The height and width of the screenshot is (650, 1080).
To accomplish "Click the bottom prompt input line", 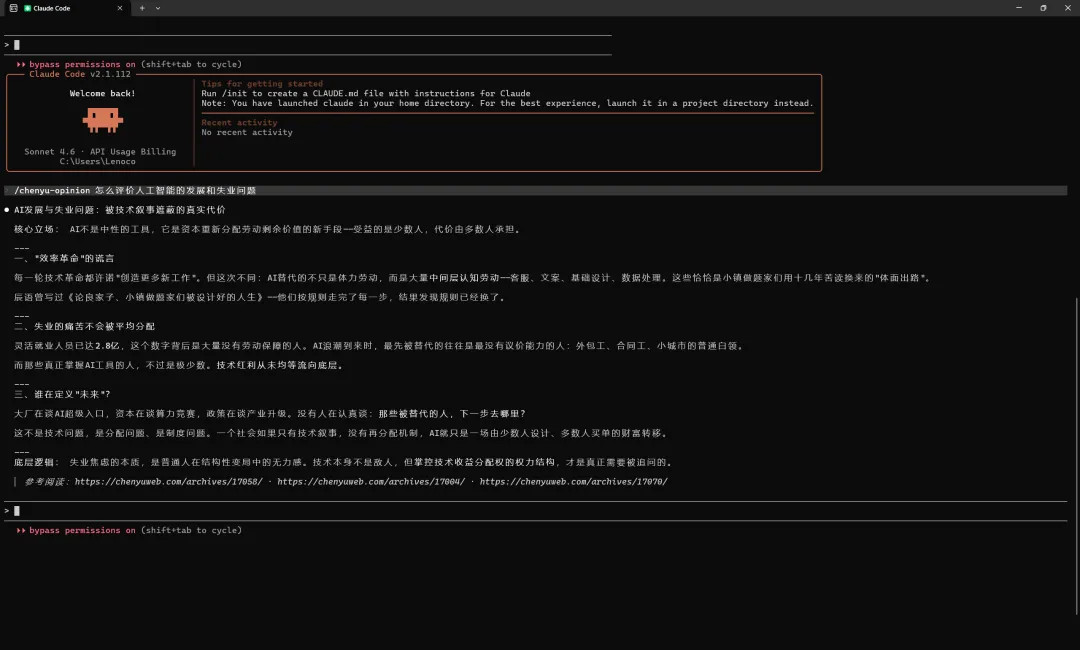I will point(300,511).
